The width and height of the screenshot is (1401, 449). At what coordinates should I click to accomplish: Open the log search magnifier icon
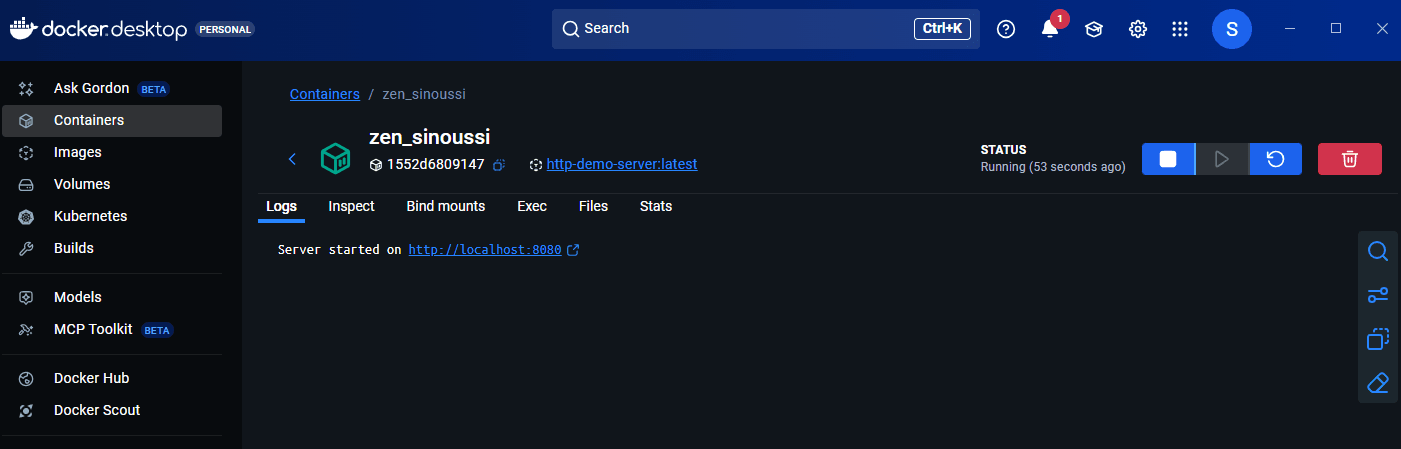tap(1377, 251)
